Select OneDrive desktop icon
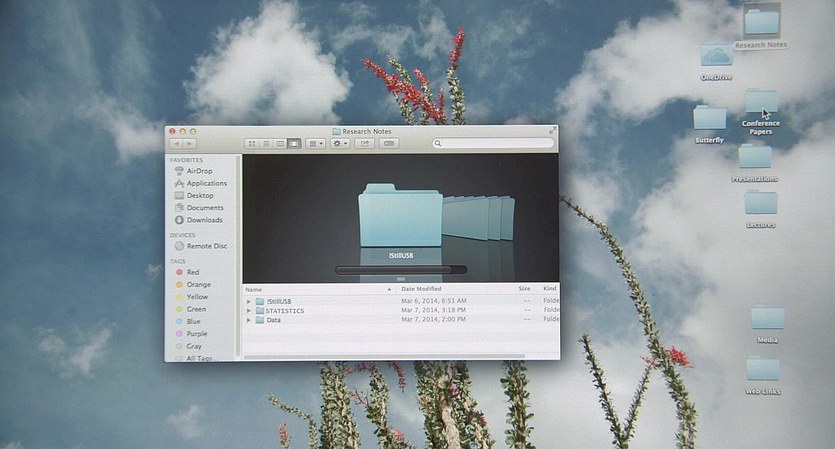Screen dimensions: 835x449 pos(716,62)
